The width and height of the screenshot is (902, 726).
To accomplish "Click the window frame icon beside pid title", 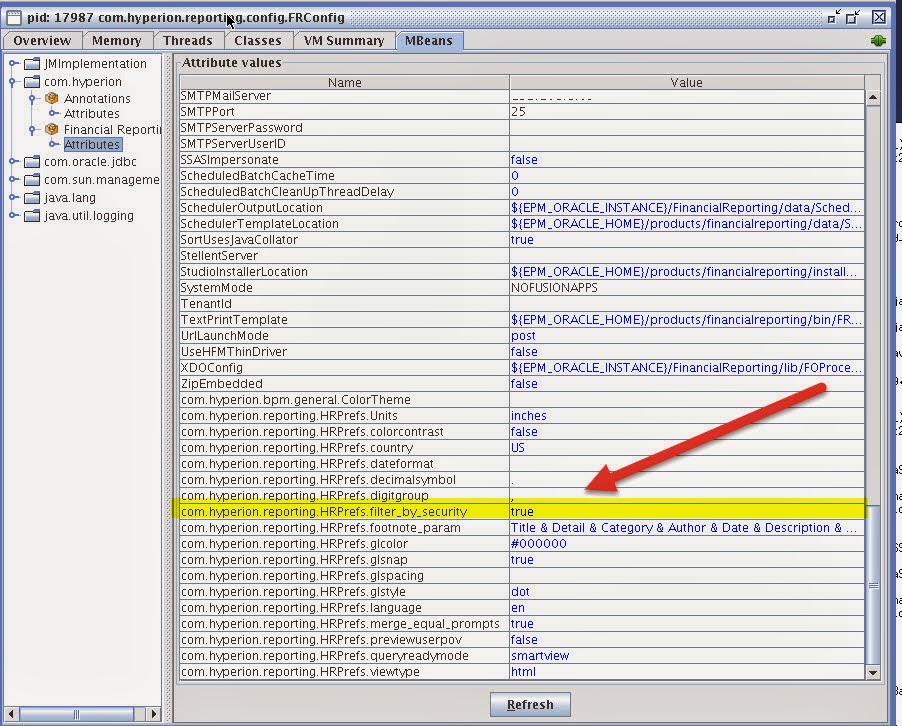I will tap(14, 18).
